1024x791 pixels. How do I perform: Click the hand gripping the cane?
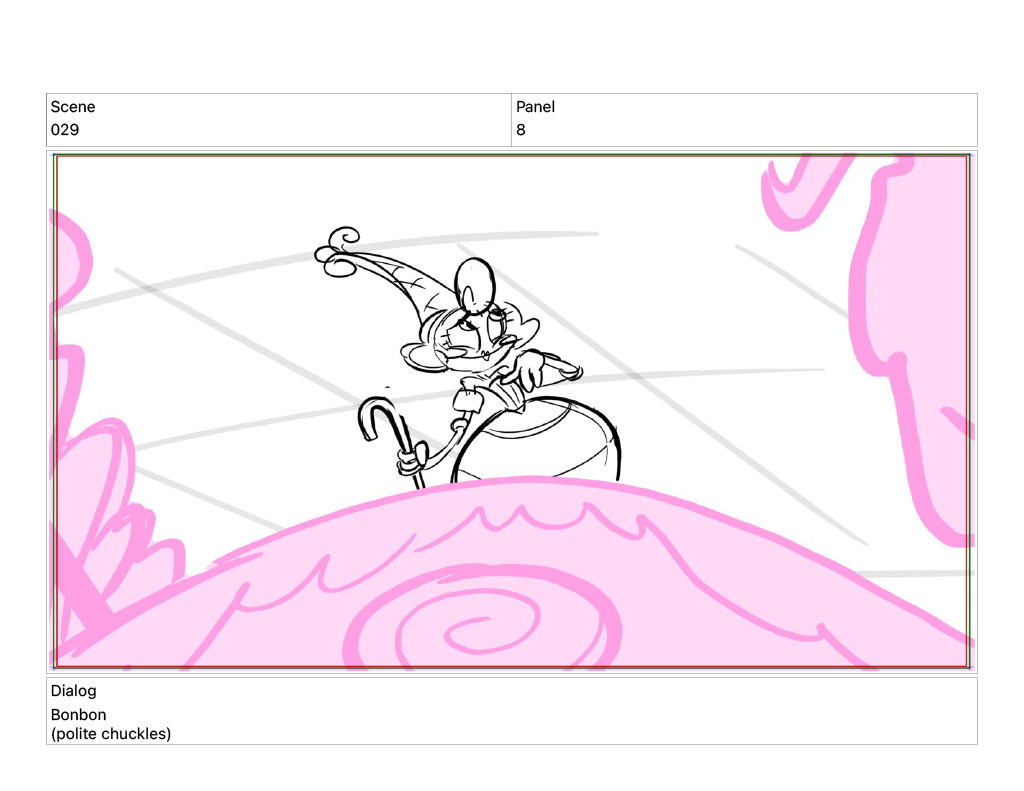click(x=407, y=462)
